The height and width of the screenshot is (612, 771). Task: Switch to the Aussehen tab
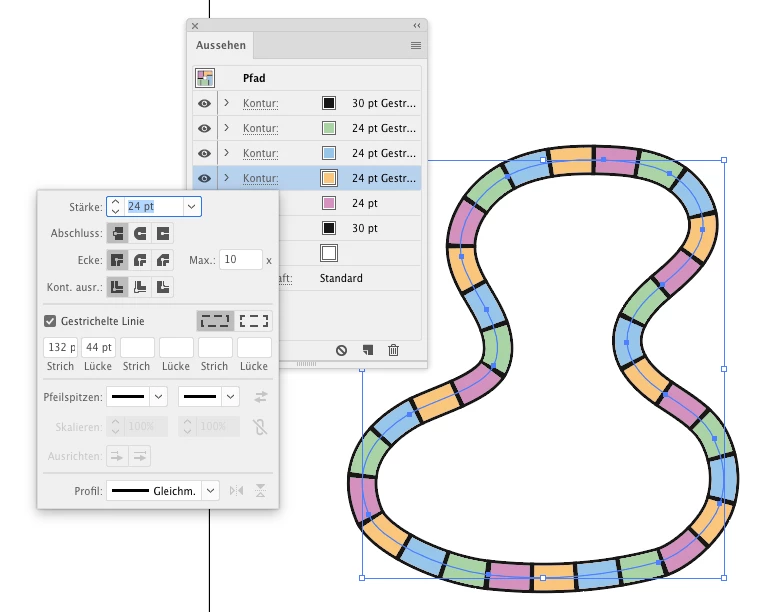(x=221, y=45)
